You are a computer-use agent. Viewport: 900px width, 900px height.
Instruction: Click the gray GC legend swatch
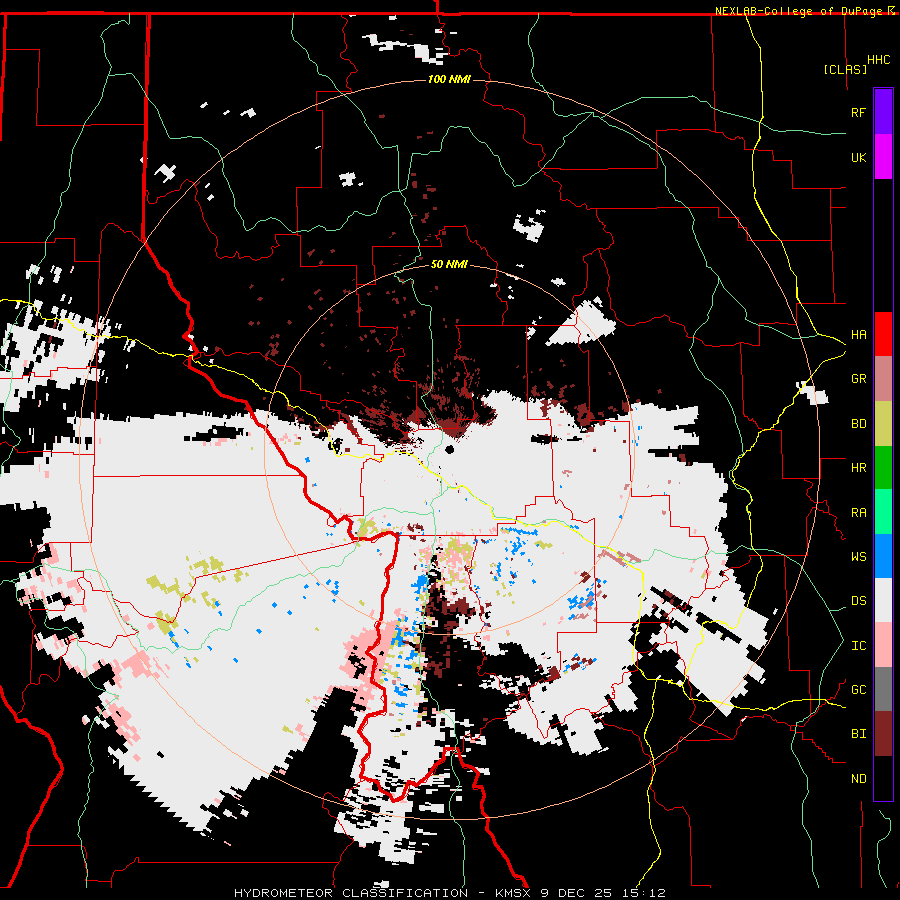(x=883, y=689)
